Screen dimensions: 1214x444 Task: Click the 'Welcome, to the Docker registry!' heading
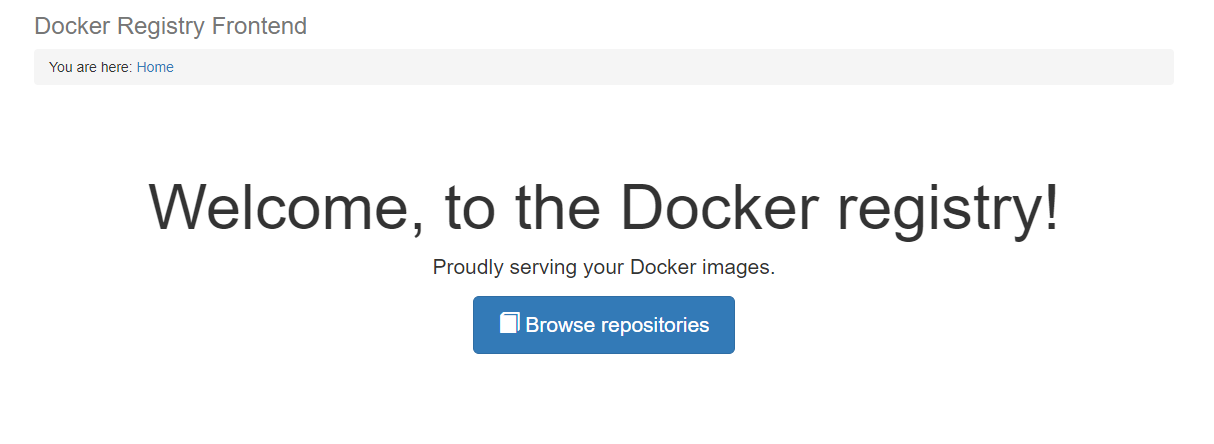[604, 208]
